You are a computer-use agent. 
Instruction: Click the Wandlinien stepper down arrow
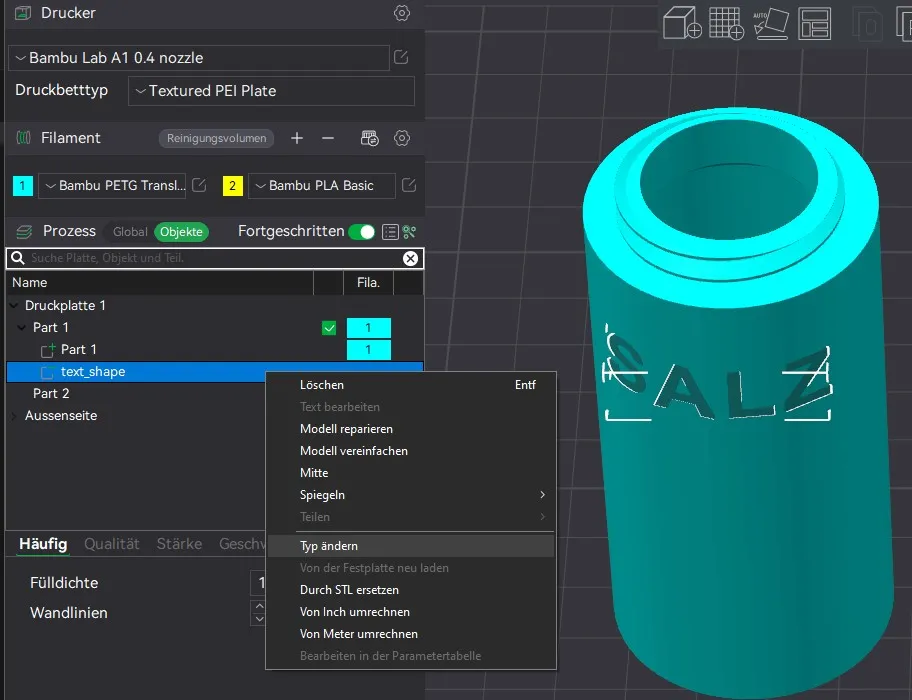pyautogui.click(x=259, y=619)
